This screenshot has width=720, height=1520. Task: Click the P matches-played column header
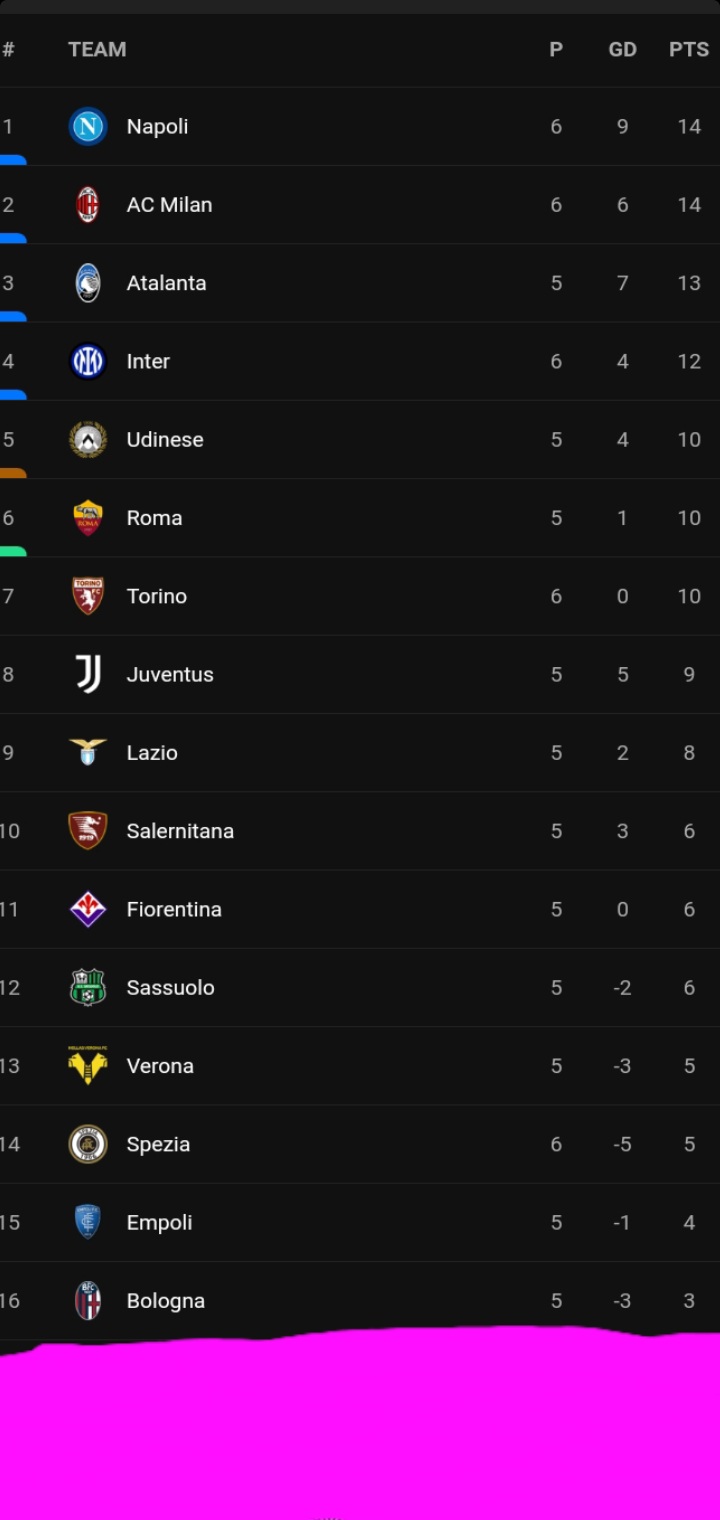point(556,50)
